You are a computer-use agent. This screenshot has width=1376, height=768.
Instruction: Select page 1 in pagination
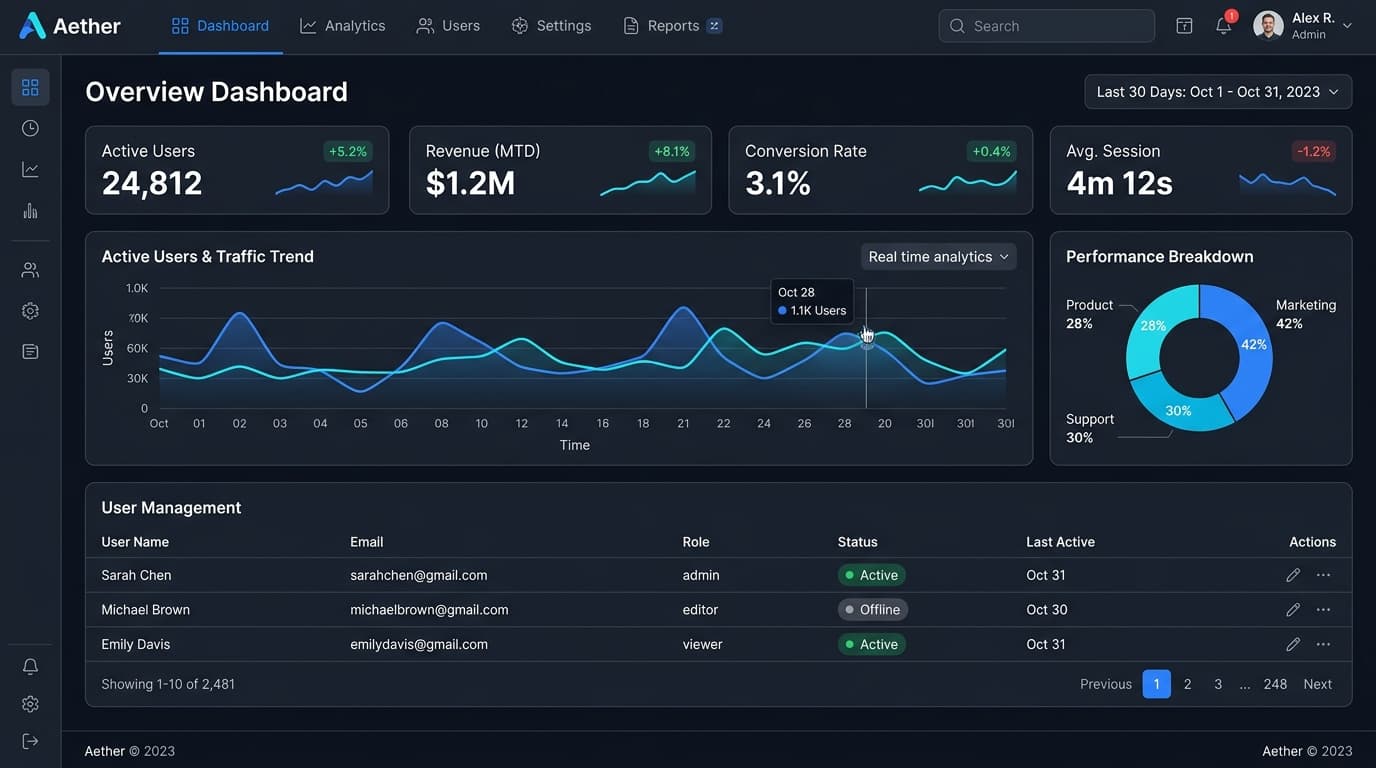(x=1157, y=684)
